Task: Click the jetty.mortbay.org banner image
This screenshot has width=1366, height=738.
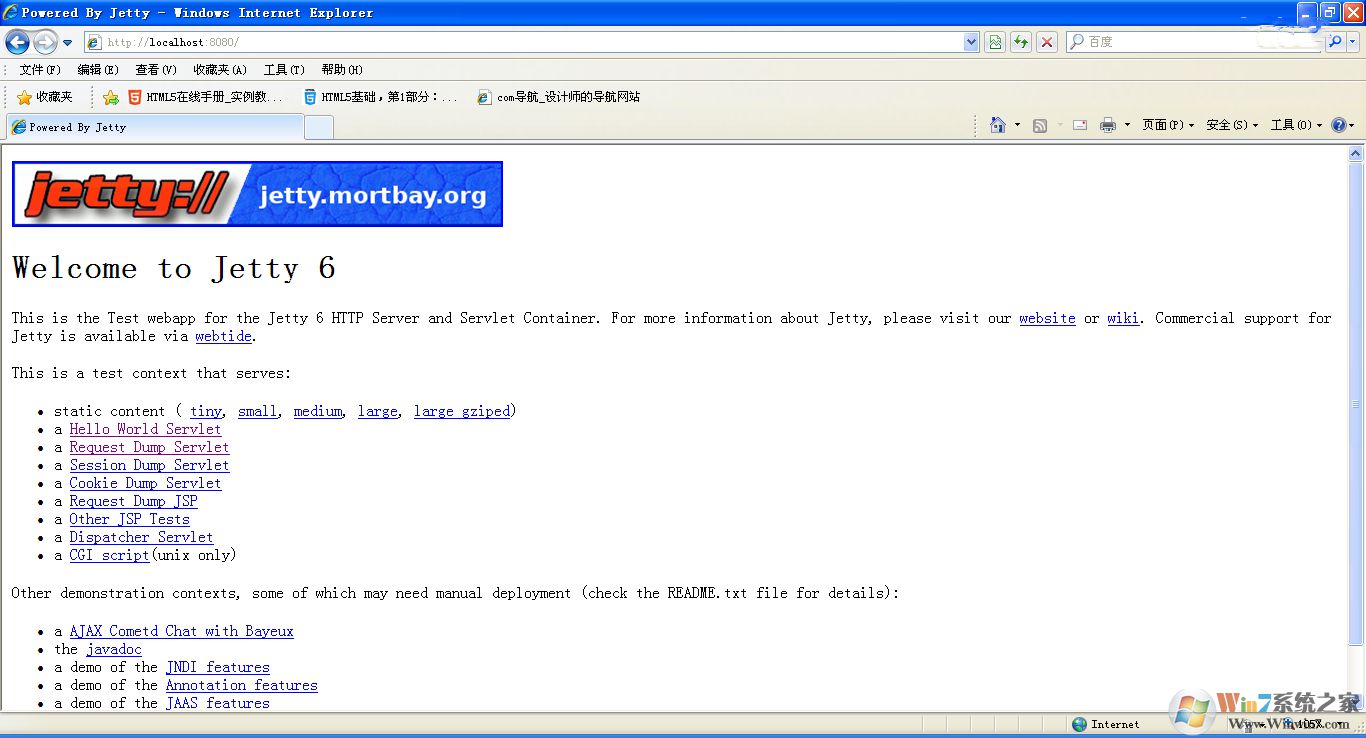Action: 257,194
